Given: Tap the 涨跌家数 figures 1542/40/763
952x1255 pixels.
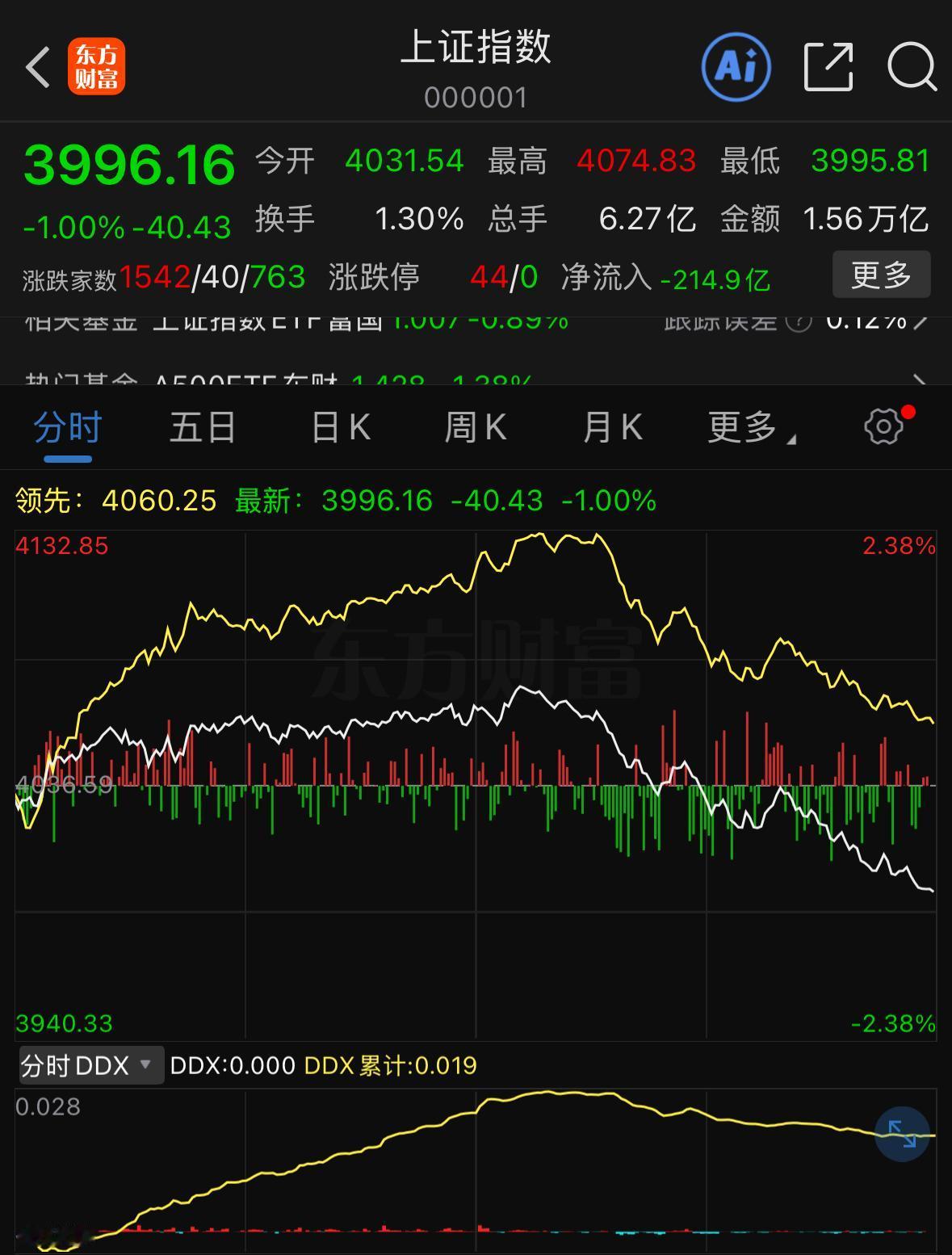Looking at the screenshot, I should pyautogui.click(x=212, y=277).
